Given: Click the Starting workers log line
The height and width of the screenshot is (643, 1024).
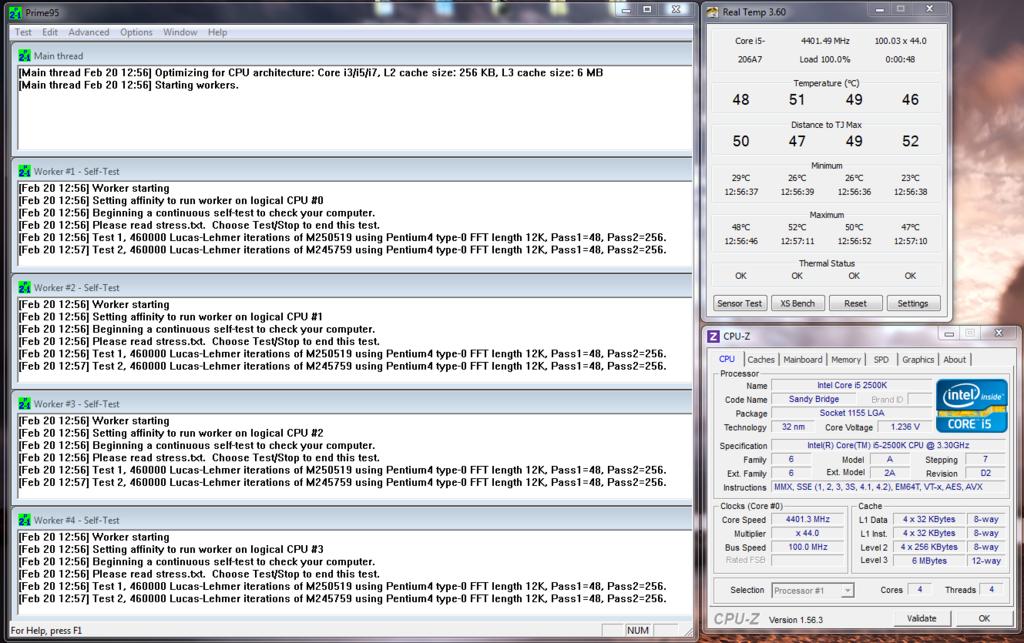Looking at the screenshot, I should point(129,85).
